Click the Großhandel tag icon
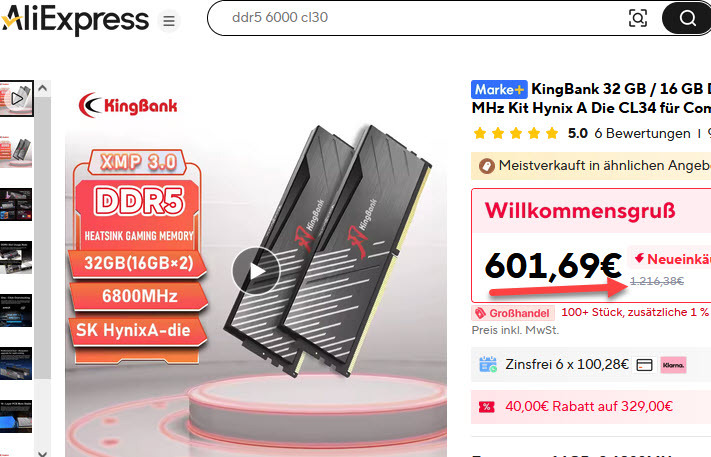The width and height of the screenshot is (711, 457). (x=480, y=313)
